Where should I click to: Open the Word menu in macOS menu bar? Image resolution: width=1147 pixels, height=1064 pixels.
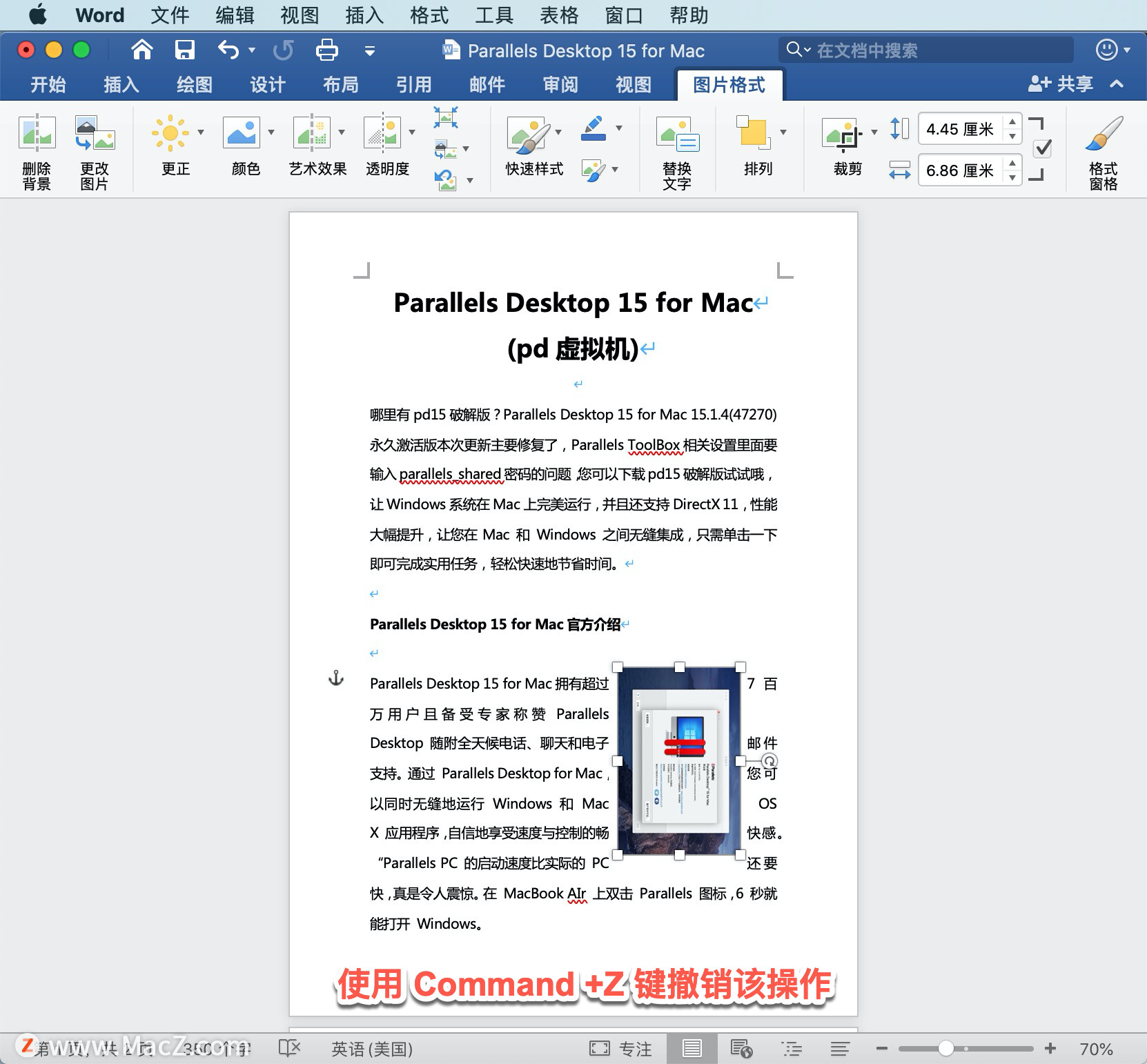[x=100, y=14]
